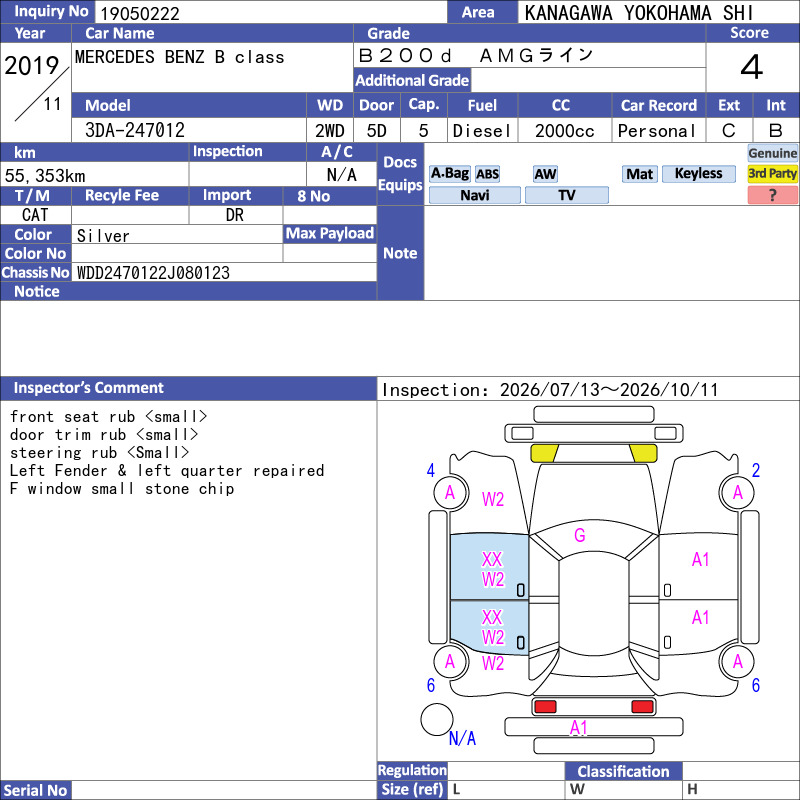800x800 pixels.
Task: Click the yellow left headlight swatch
Action: click(544, 453)
